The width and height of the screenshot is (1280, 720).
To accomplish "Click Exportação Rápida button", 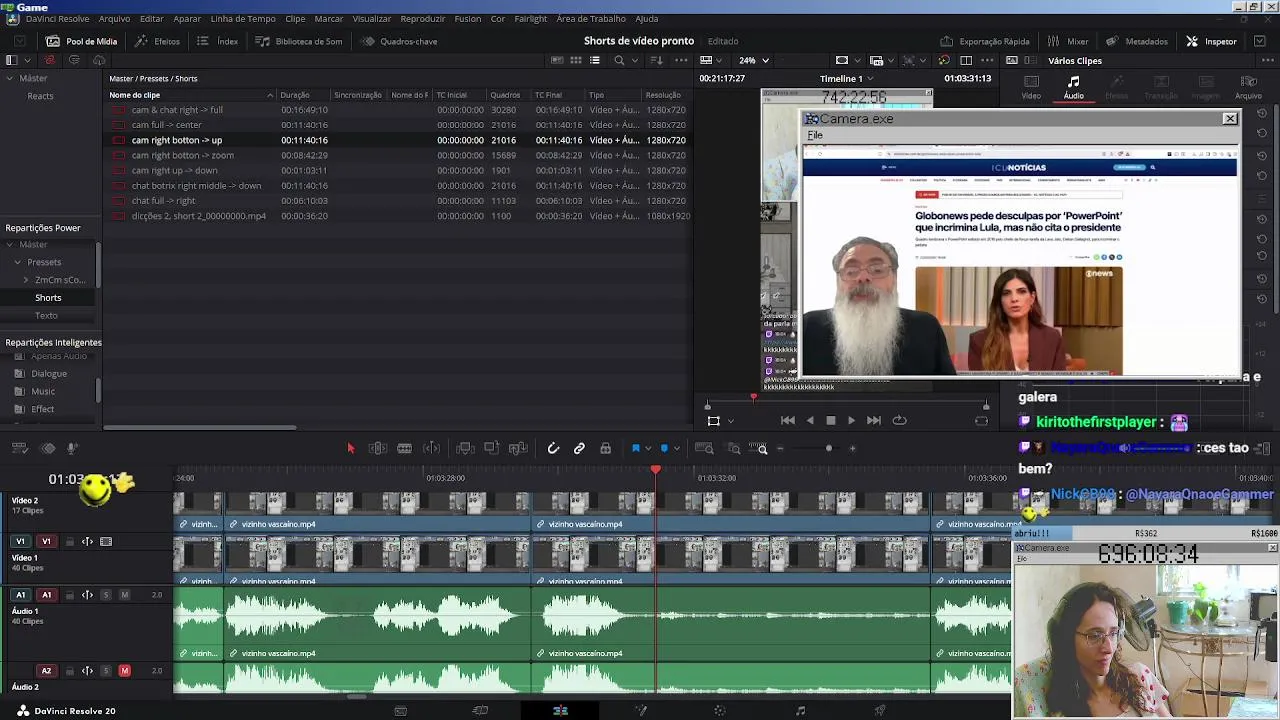I will (985, 41).
